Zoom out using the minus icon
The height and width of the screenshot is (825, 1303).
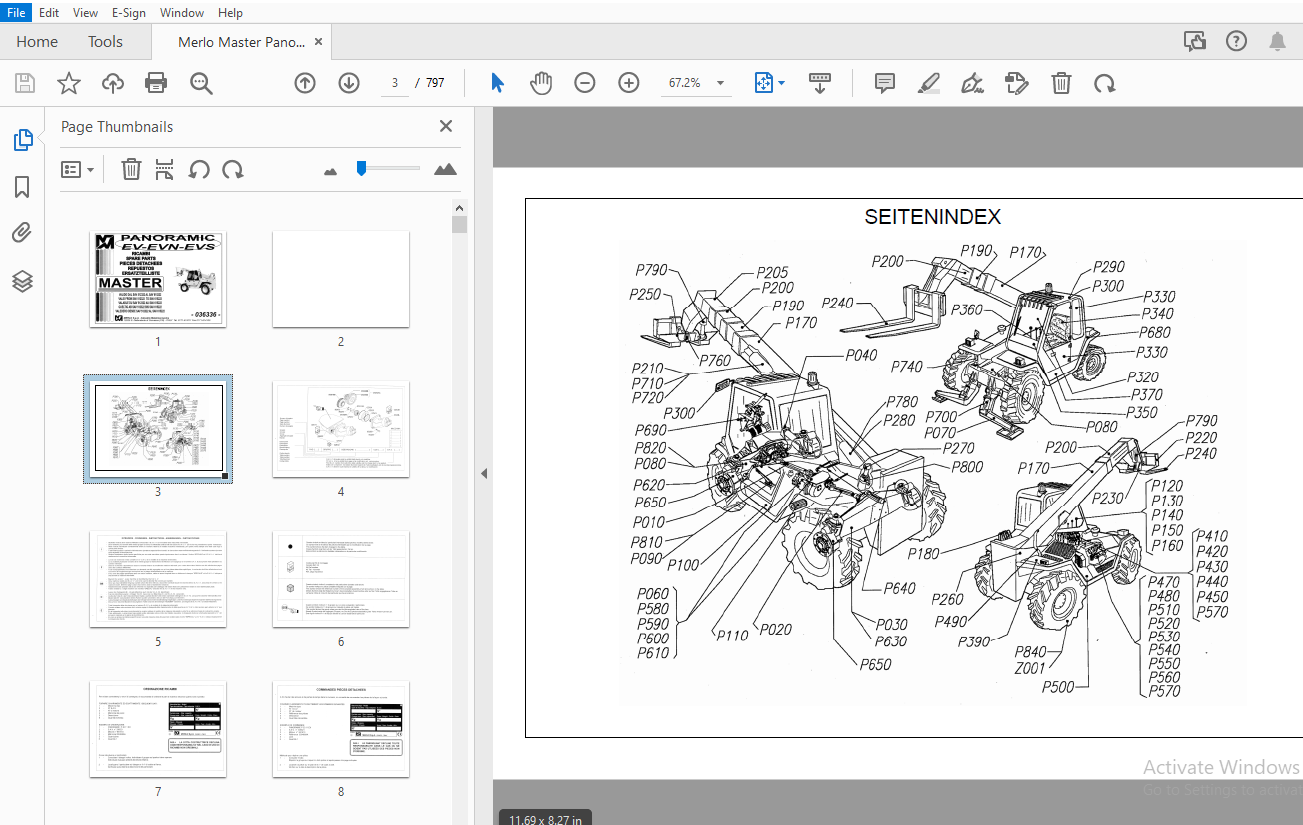585,83
